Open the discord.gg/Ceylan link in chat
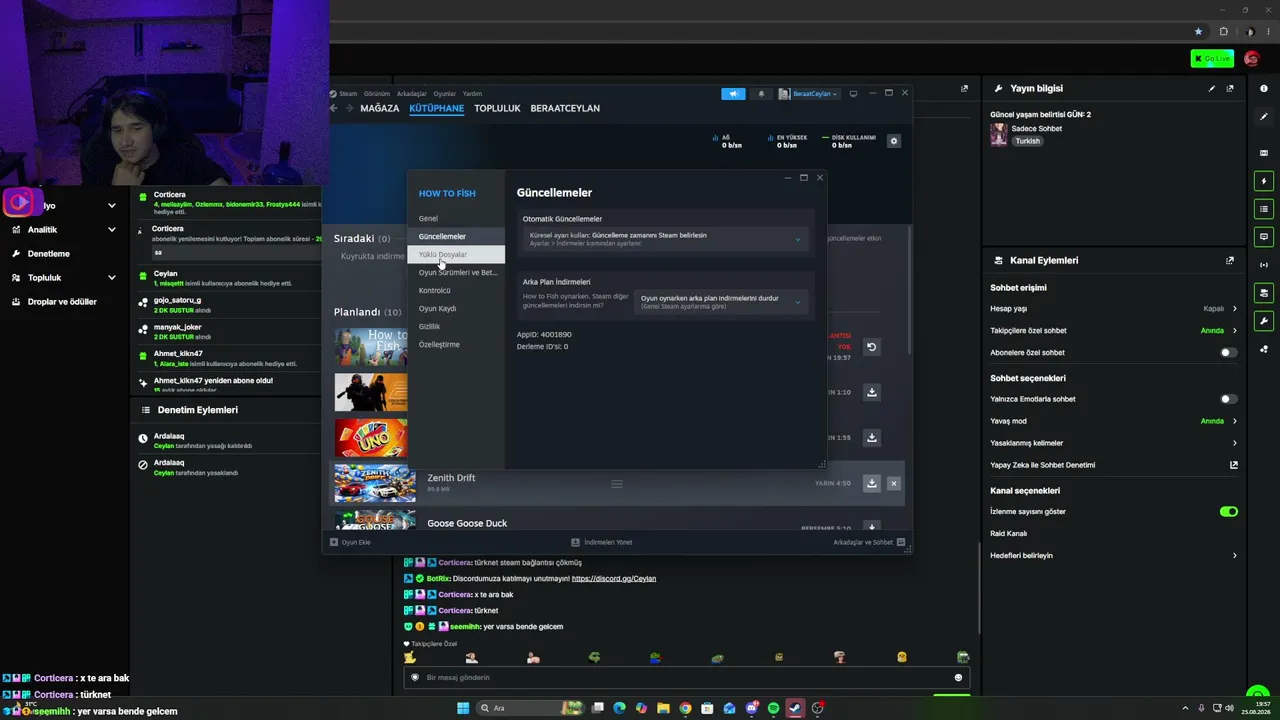Viewport: 1280px width, 720px height. [x=614, y=579]
